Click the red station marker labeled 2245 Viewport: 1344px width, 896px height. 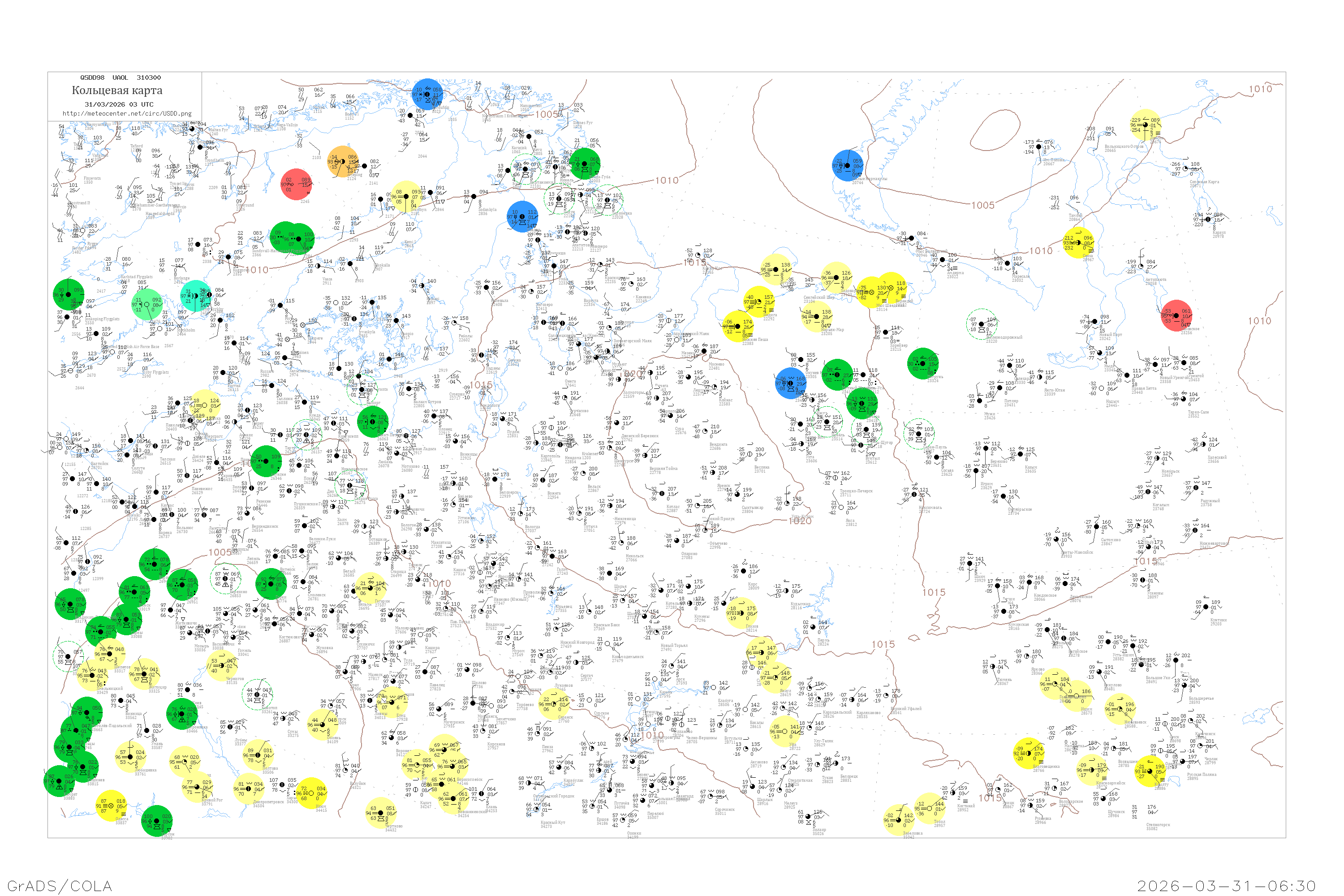tap(296, 185)
